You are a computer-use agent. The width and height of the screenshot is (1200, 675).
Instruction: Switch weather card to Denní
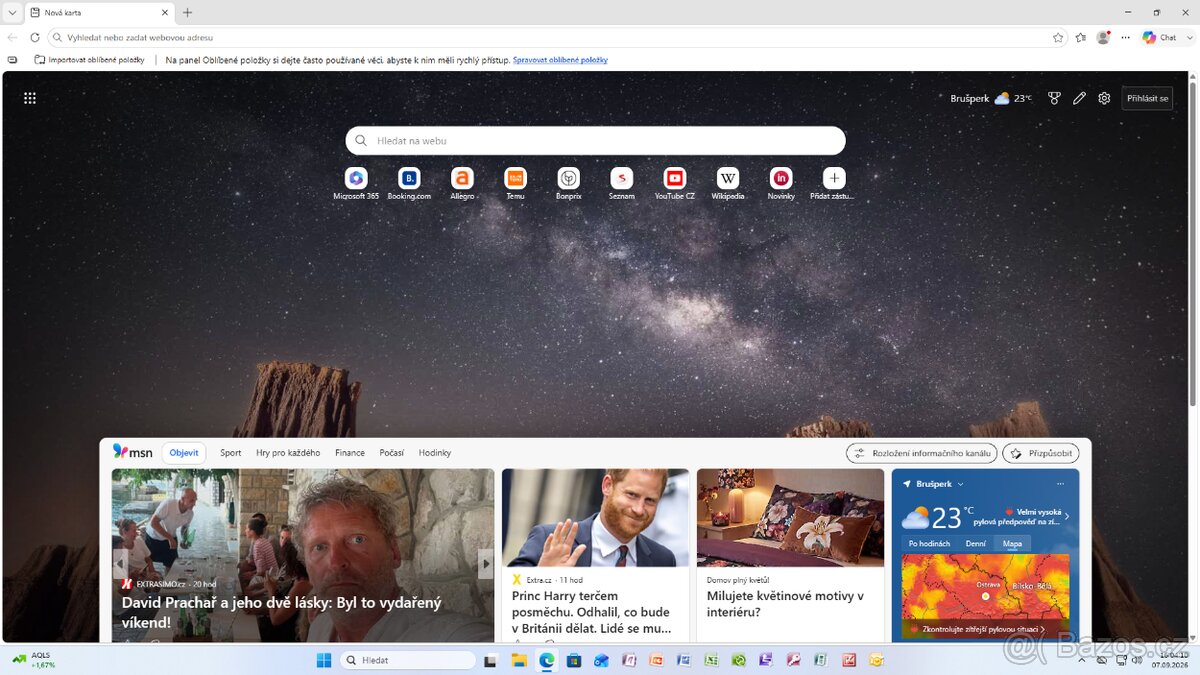point(976,544)
